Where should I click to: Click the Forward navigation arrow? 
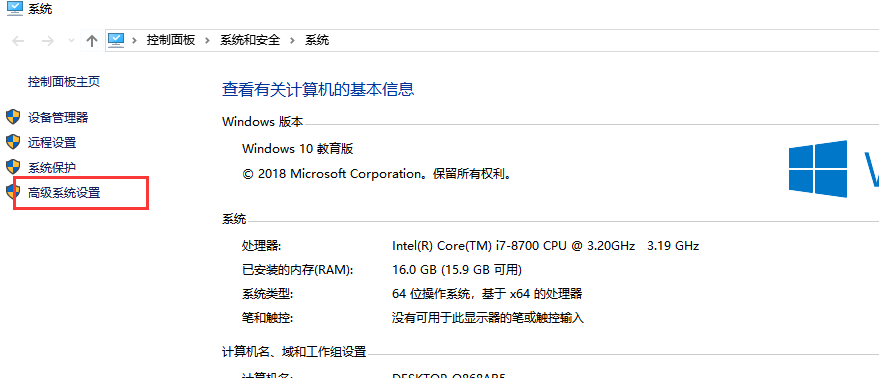[48, 40]
